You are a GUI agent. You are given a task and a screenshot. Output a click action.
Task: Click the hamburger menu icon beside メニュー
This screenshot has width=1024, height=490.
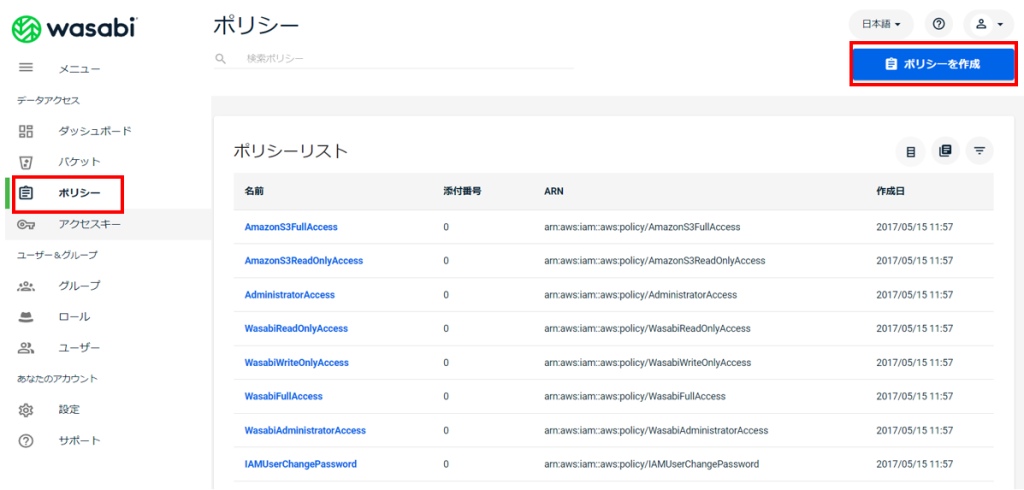[x=26, y=67]
